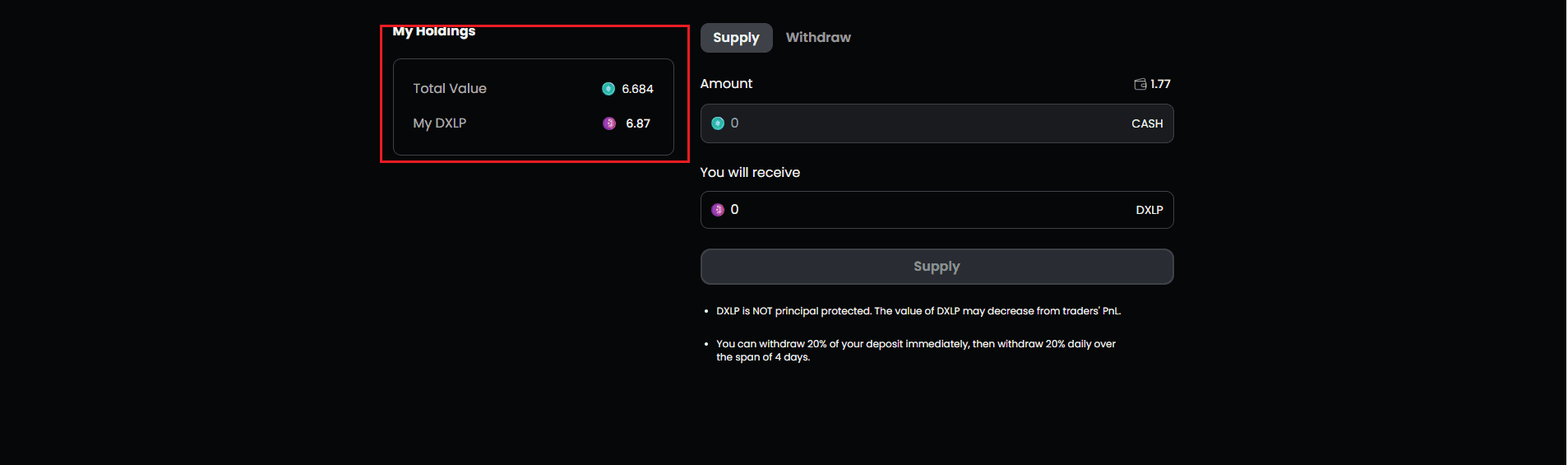Click the You will receive output field
Screen dimensions: 1568x465
[x=921, y=210]
